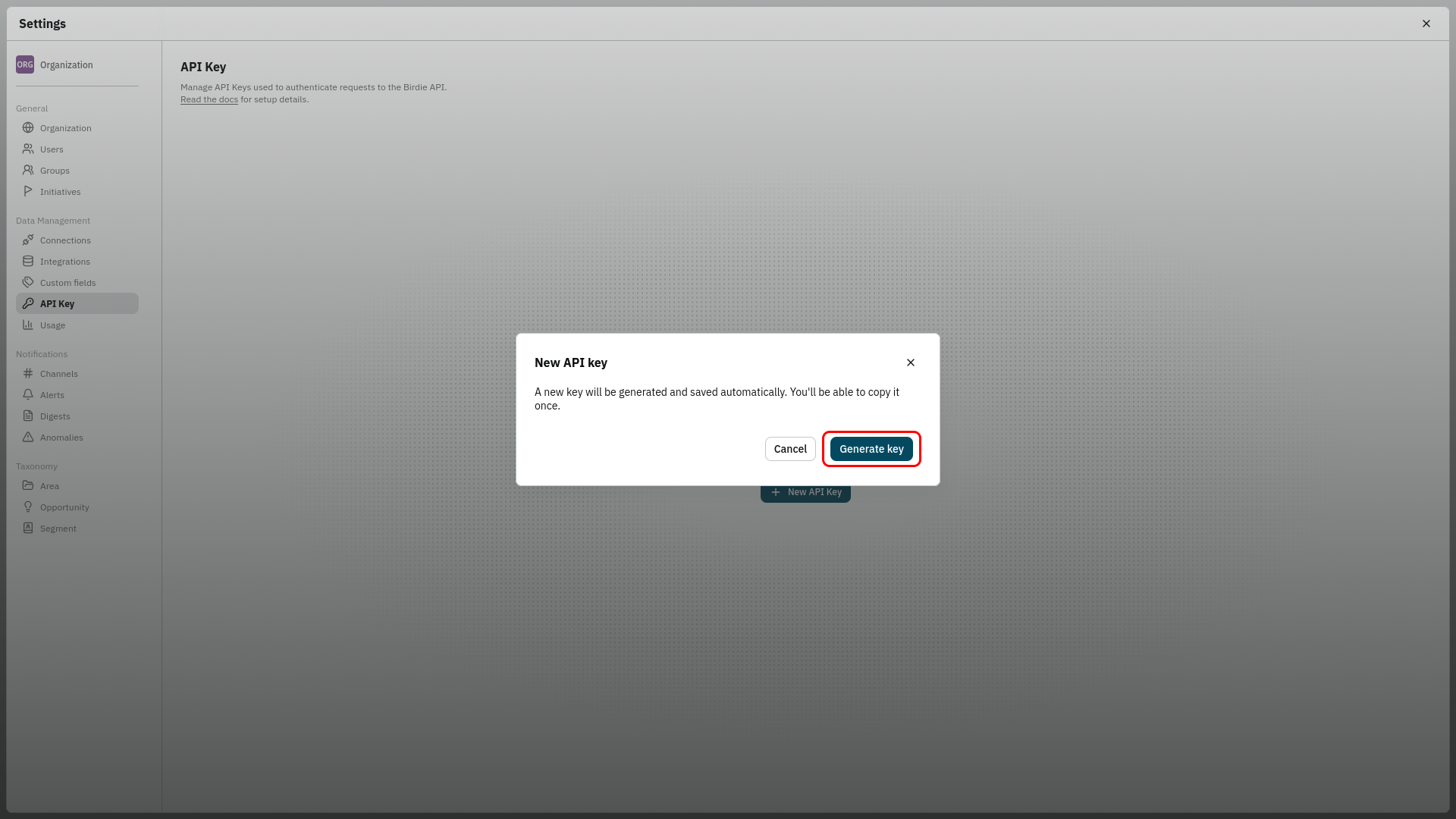Image resolution: width=1456 pixels, height=819 pixels.
Task: Click the Channels hash icon
Action: click(x=28, y=373)
